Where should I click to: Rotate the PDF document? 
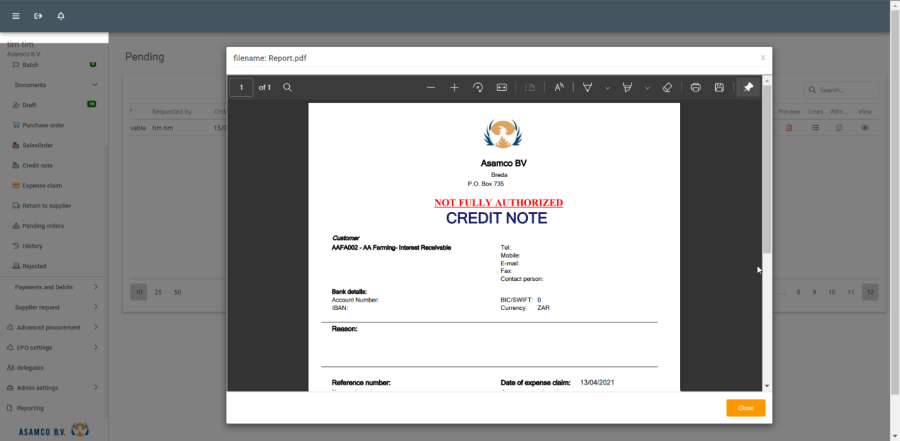[x=478, y=88]
